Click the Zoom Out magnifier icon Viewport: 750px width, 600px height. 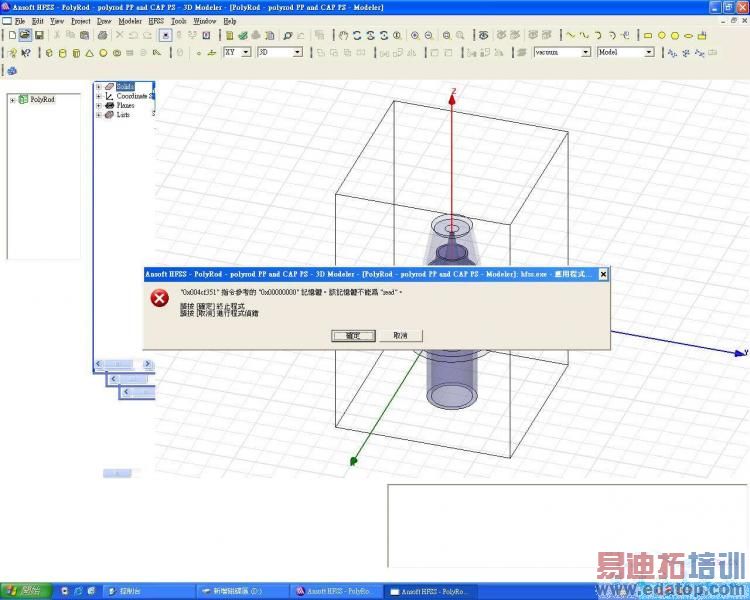point(429,35)
